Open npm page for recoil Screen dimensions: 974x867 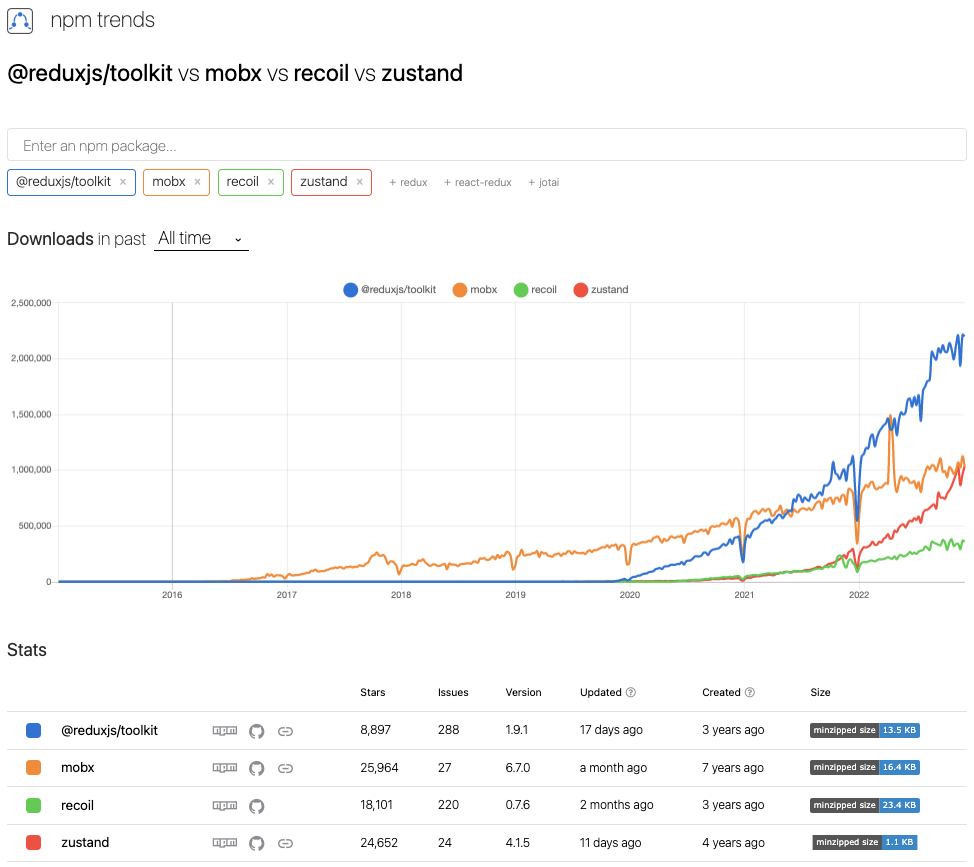225,806
